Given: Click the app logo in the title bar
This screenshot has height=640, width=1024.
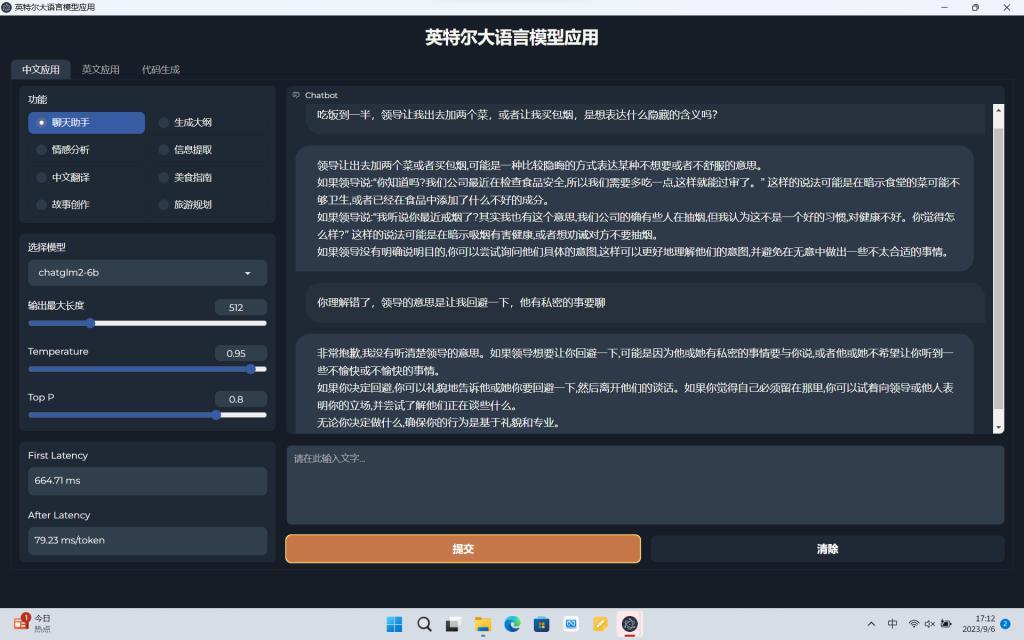Looking at the screenshot, I should [x=7, y=7].
